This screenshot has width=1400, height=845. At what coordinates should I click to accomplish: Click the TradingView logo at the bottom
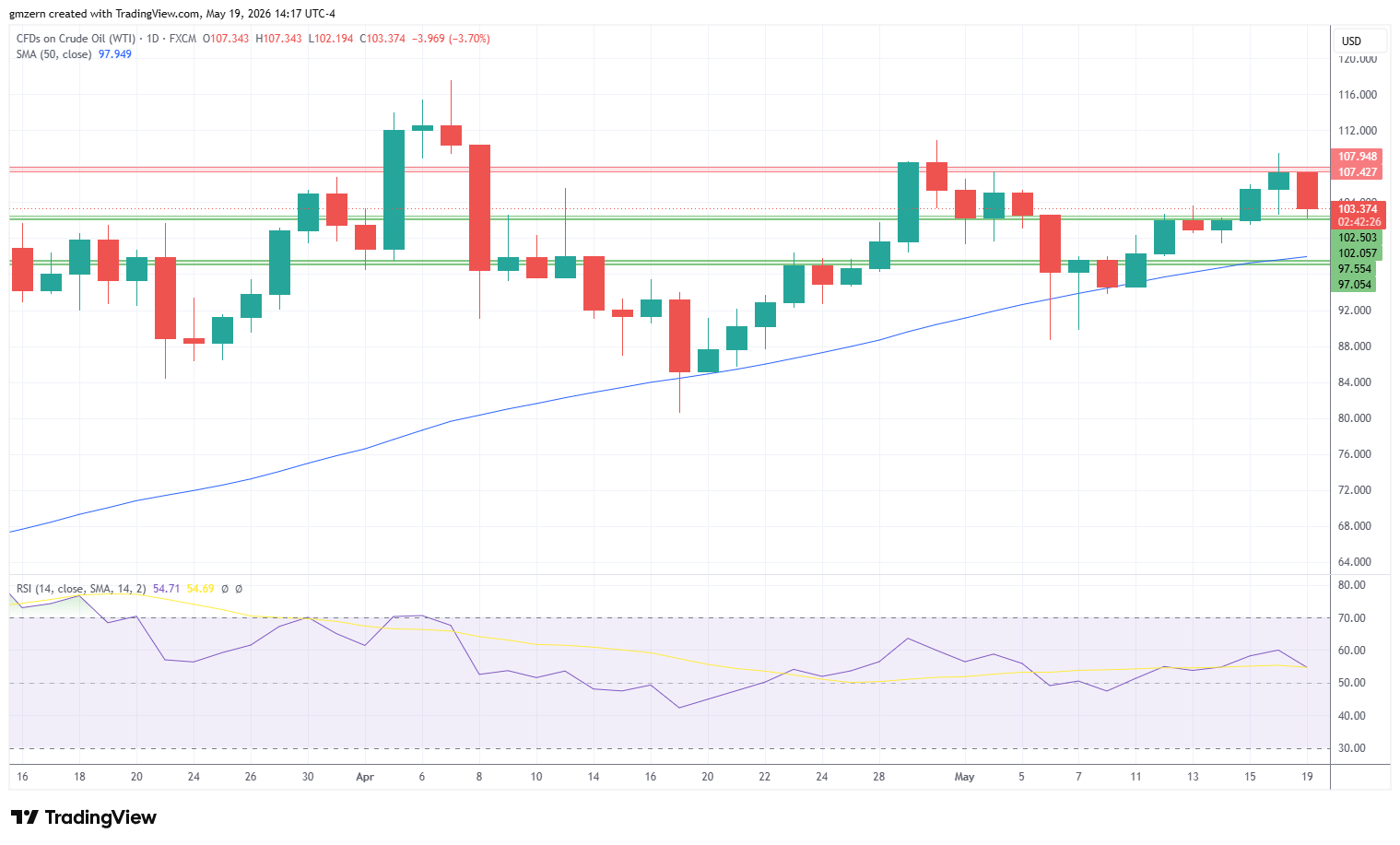(x=83, y=817)
